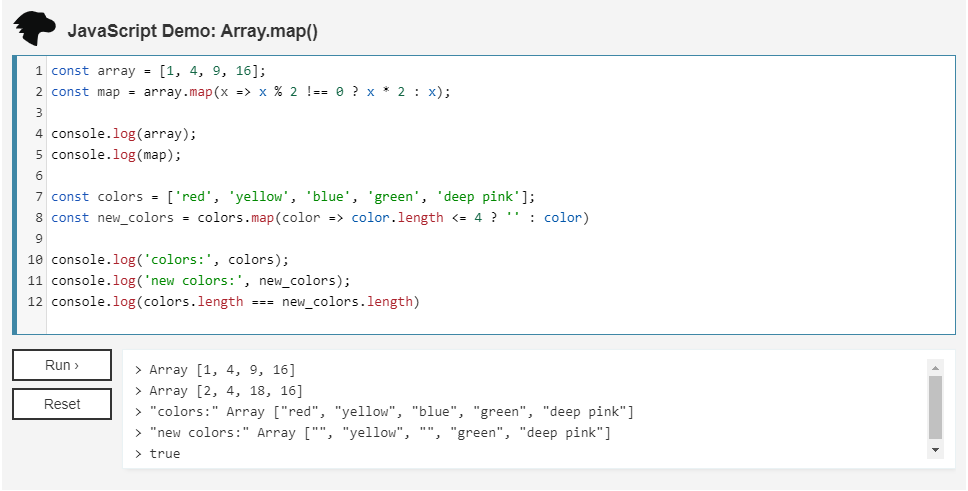Click output 'Array [1, 4, 9, 16]'
Viewport: 968px width, 491px height.
click(x=222, y=370)
